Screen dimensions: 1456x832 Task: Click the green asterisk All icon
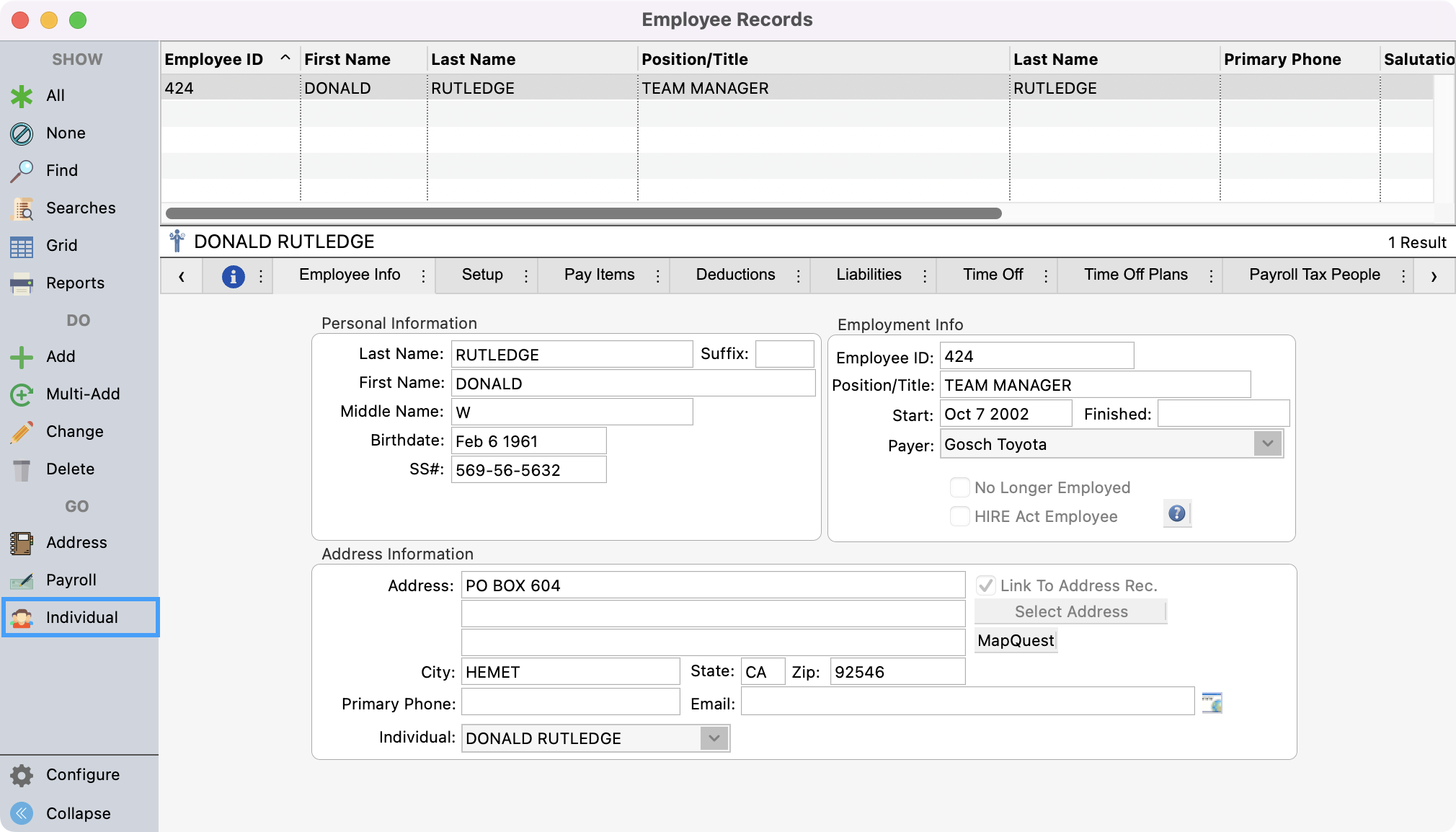pyautogui.click(x=22, y=96)
